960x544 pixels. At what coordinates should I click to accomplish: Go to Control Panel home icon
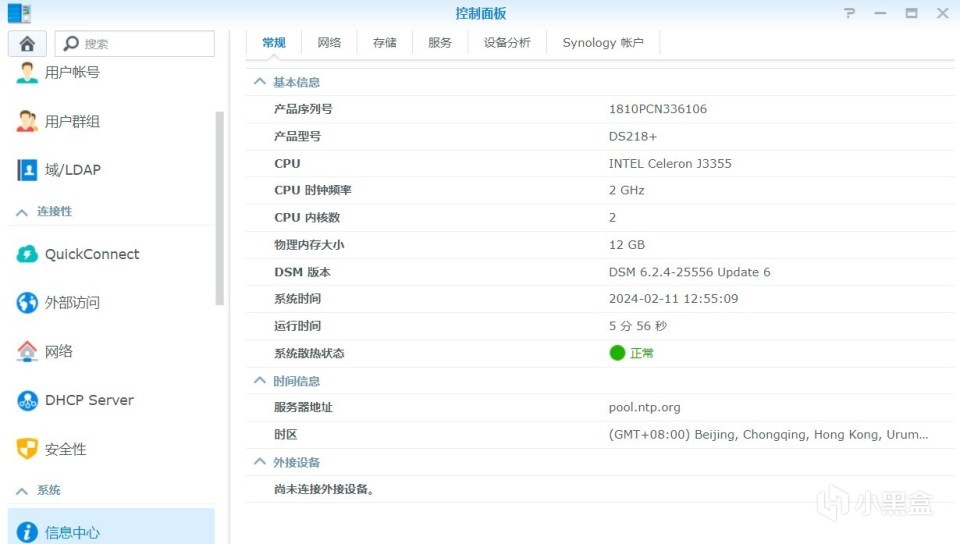[x=27, y=43]
